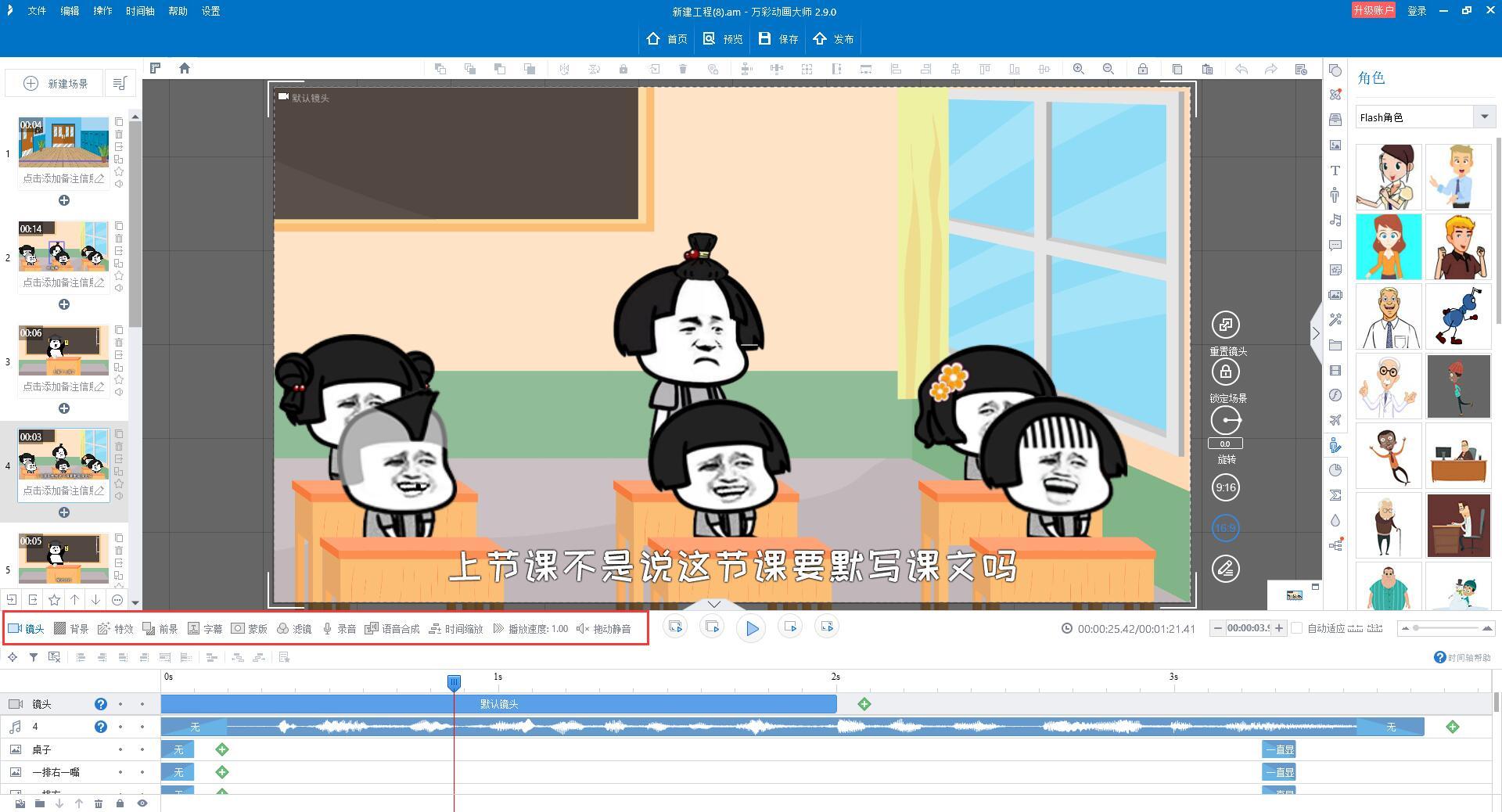
Task: Click minus stepper beside duration field
Action: tap(1217, 628)
